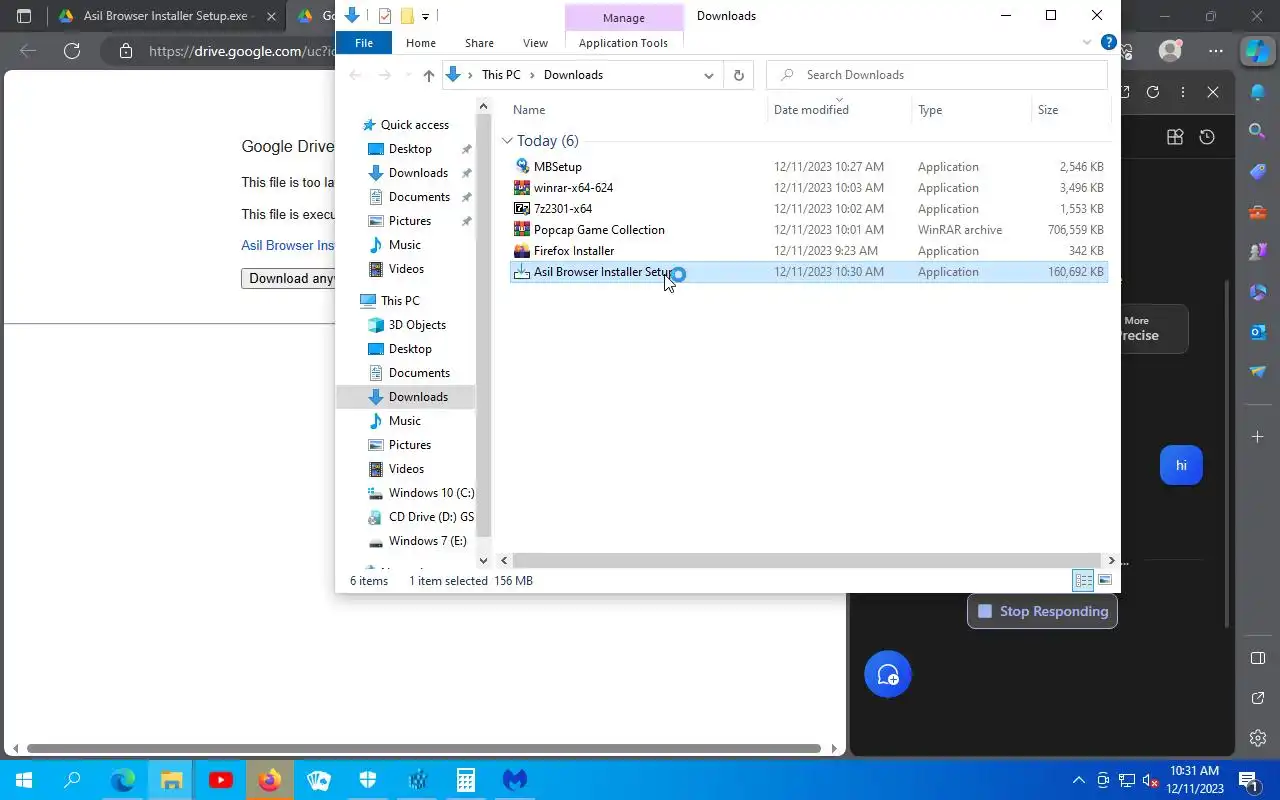Viewport: 1280px width, 800px height.
Task: Select 3D Objects in navigation pane
Action: (x=417, y=325)
